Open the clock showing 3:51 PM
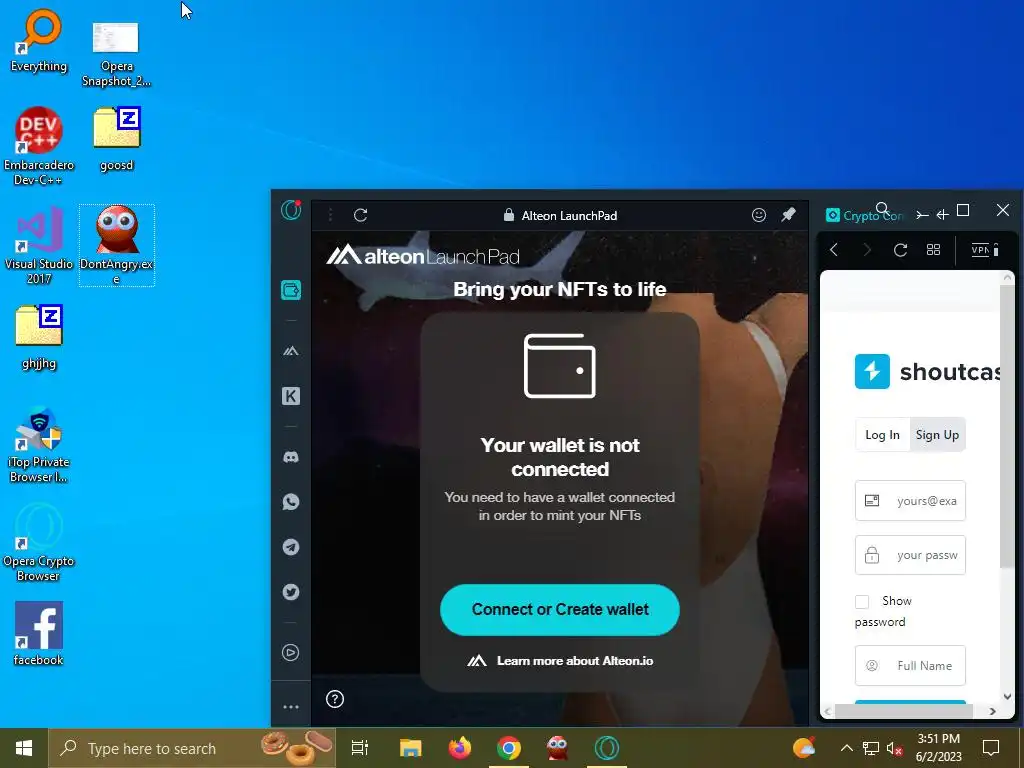 938,748
